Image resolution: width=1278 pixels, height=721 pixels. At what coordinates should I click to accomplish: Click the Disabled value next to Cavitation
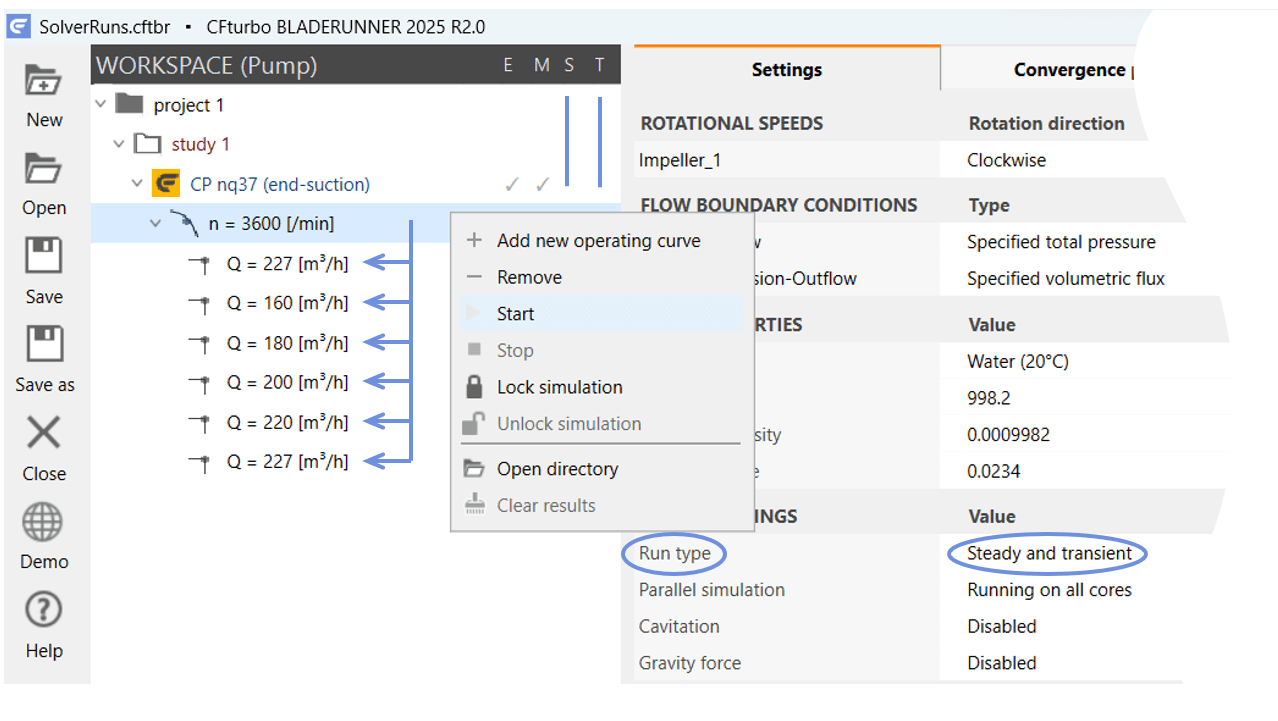[x=1002, y=627]
